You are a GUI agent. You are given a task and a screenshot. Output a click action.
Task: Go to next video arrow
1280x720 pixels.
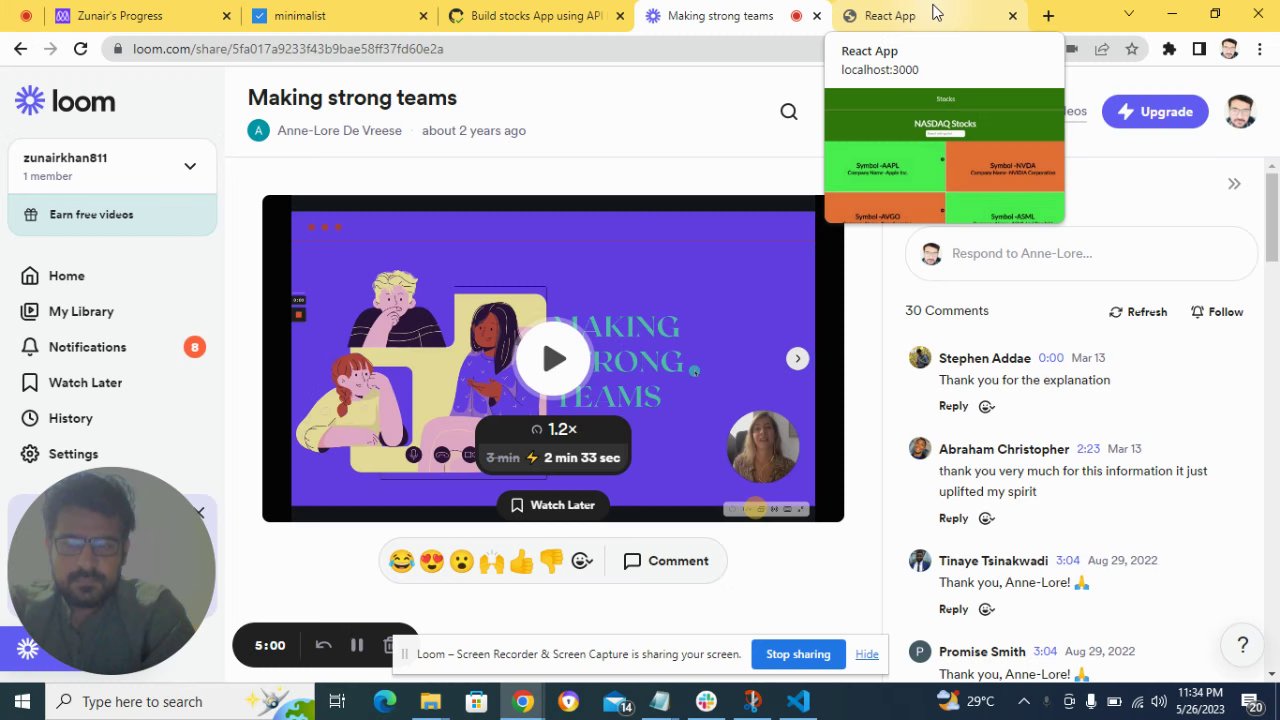tap(797, 358)
